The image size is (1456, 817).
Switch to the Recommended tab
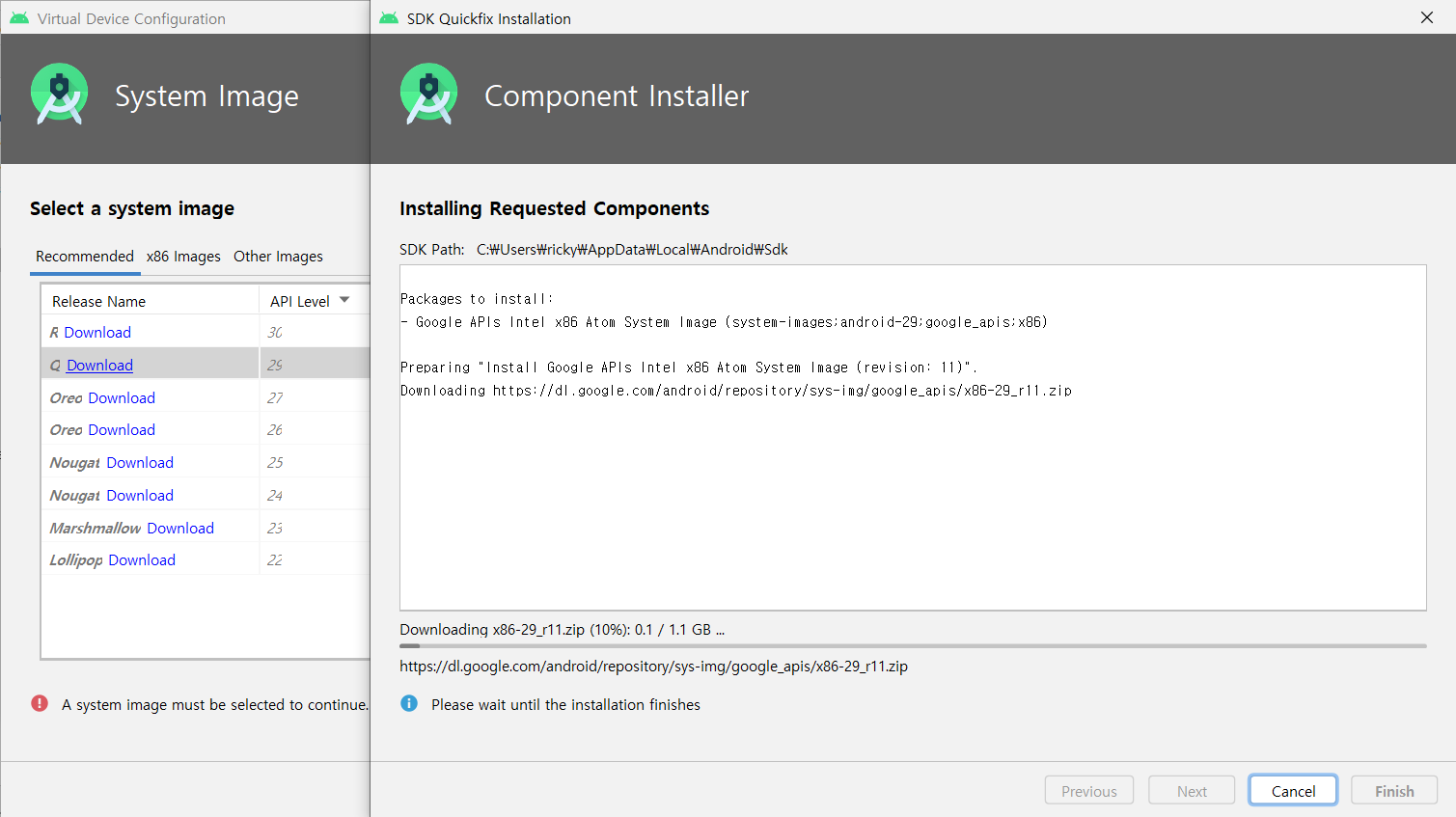85,256
